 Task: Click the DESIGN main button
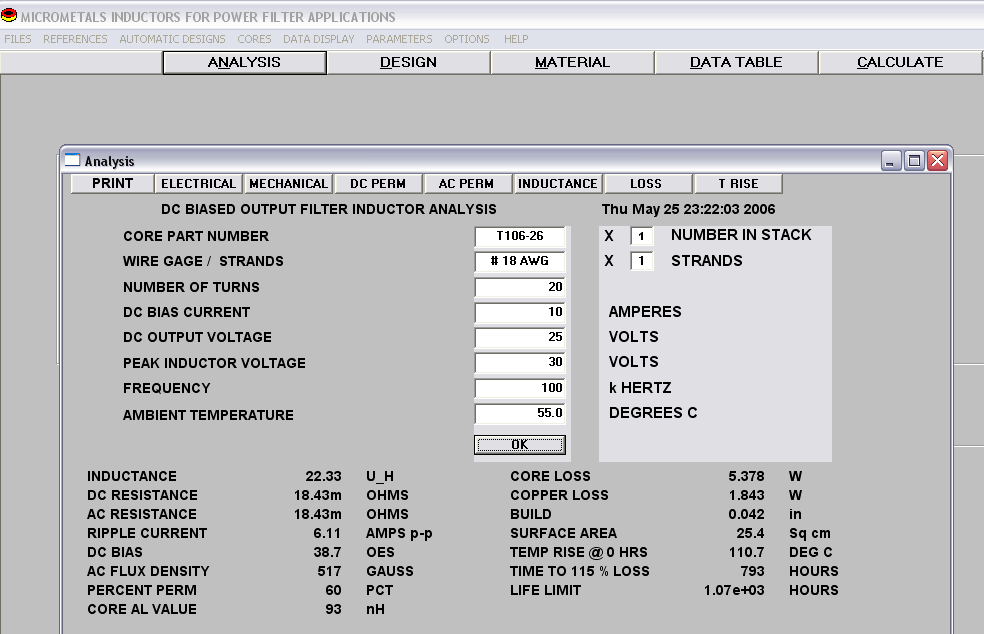coord(409,62)
